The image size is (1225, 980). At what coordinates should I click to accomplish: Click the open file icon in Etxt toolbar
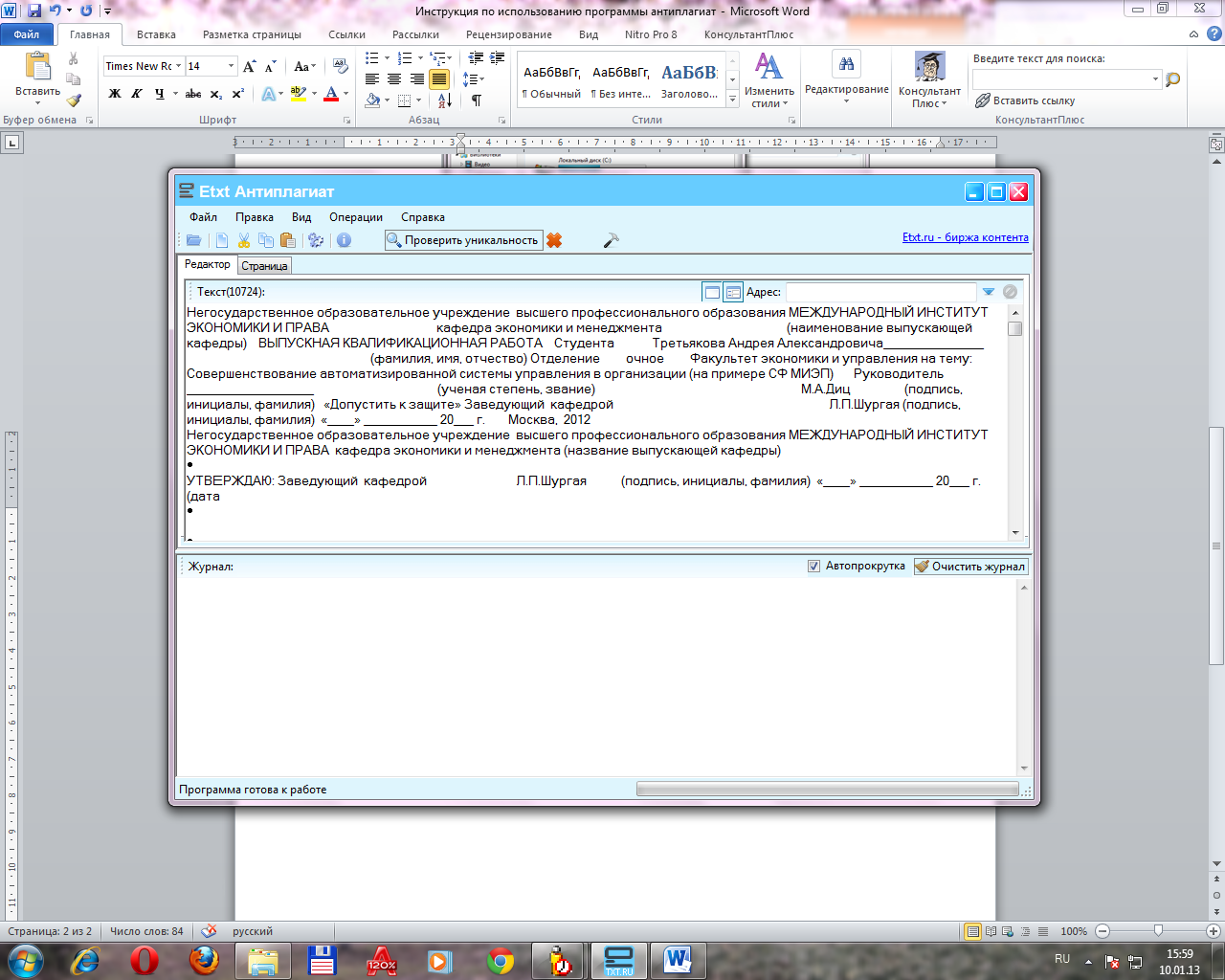194,240
